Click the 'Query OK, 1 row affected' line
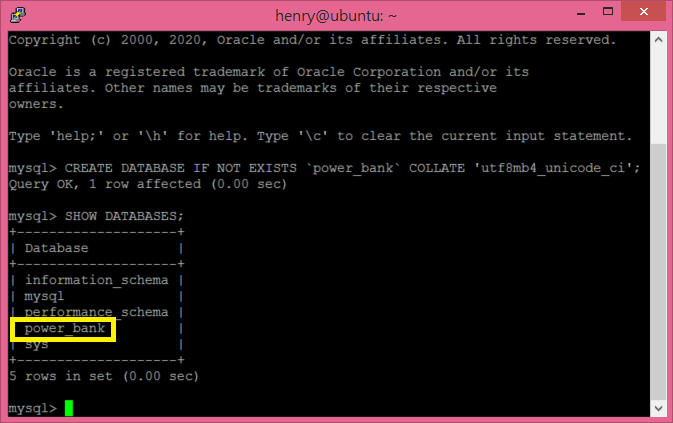673x423 pixels. (148, 184)
